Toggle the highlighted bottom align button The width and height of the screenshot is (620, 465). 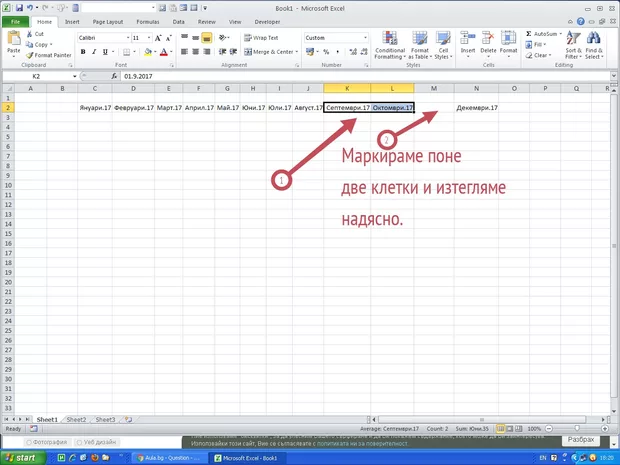point(206,38)
